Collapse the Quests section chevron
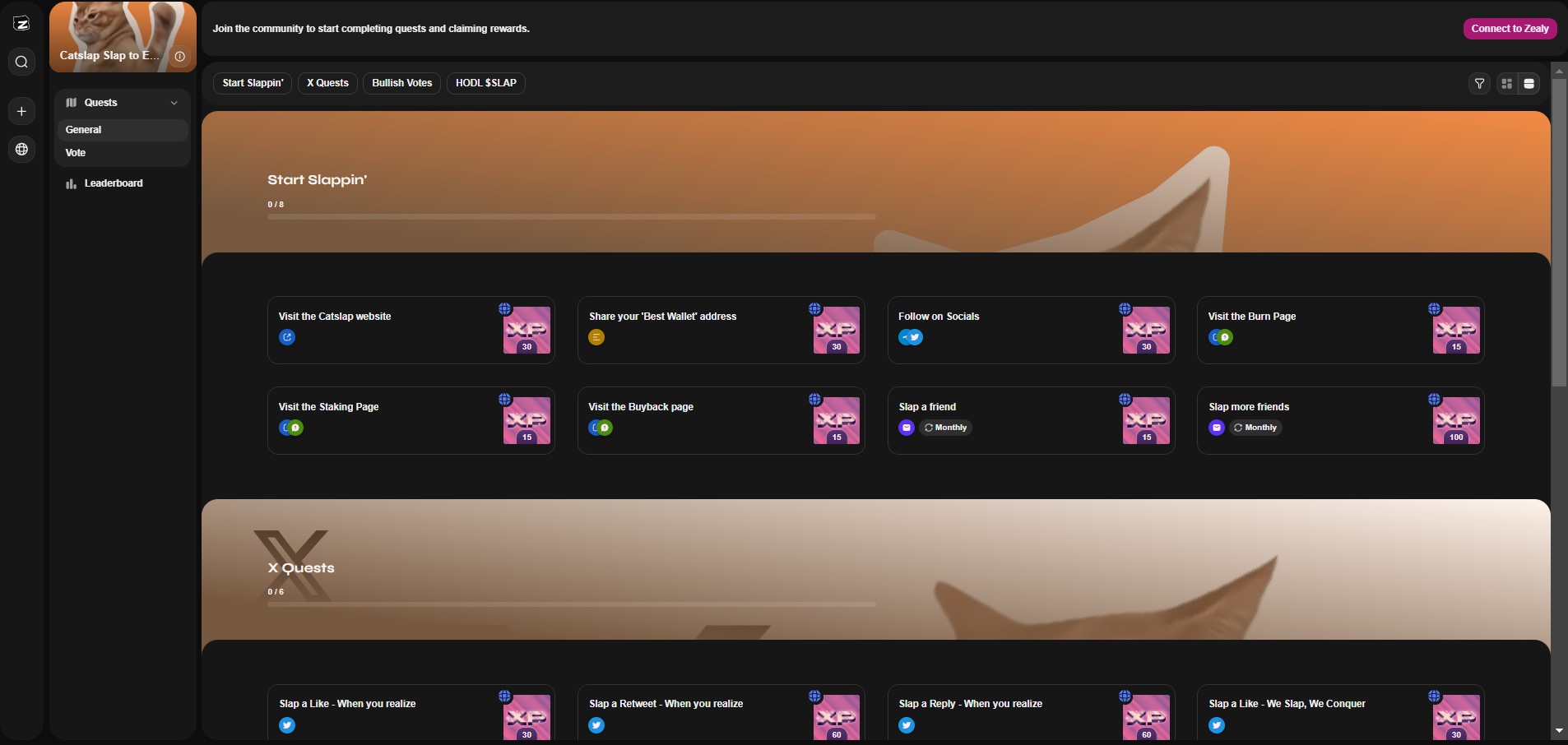Image resolution: width=1568 pixels, height=745 pixels. click(174, 103)
